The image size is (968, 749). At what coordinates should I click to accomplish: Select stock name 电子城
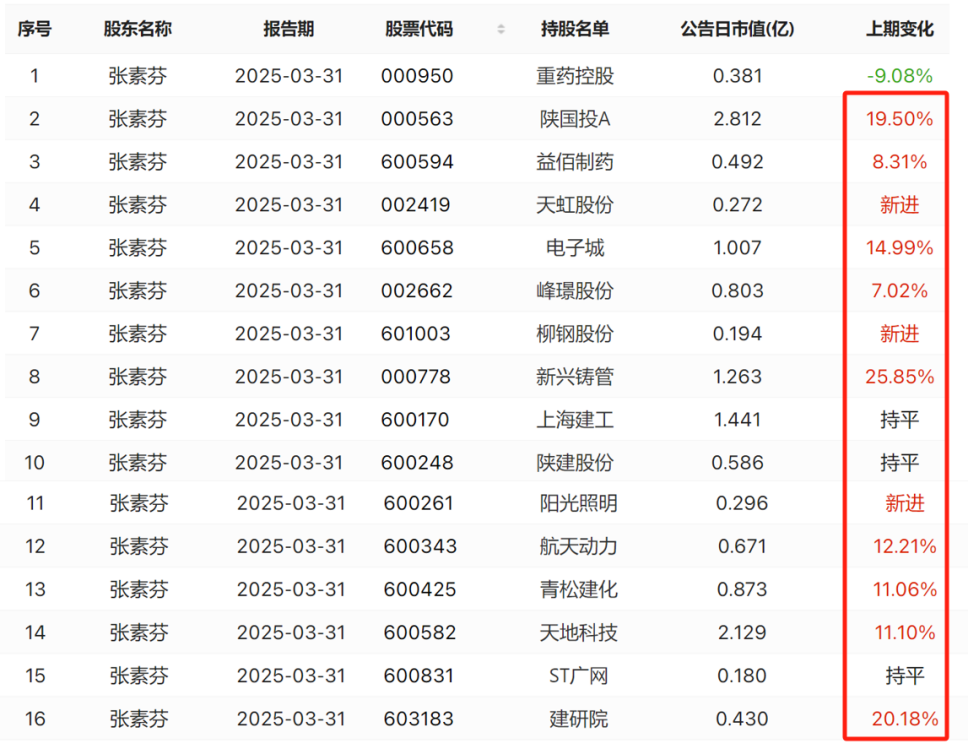pyautogui.click(x=575, y=248)
